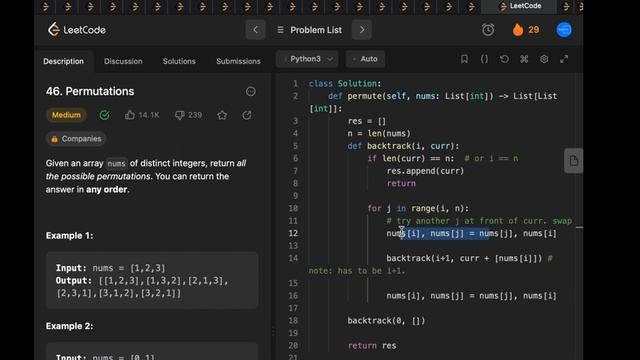
Task: Dislike the problem with thumbs down
Action: pos(180,115)
